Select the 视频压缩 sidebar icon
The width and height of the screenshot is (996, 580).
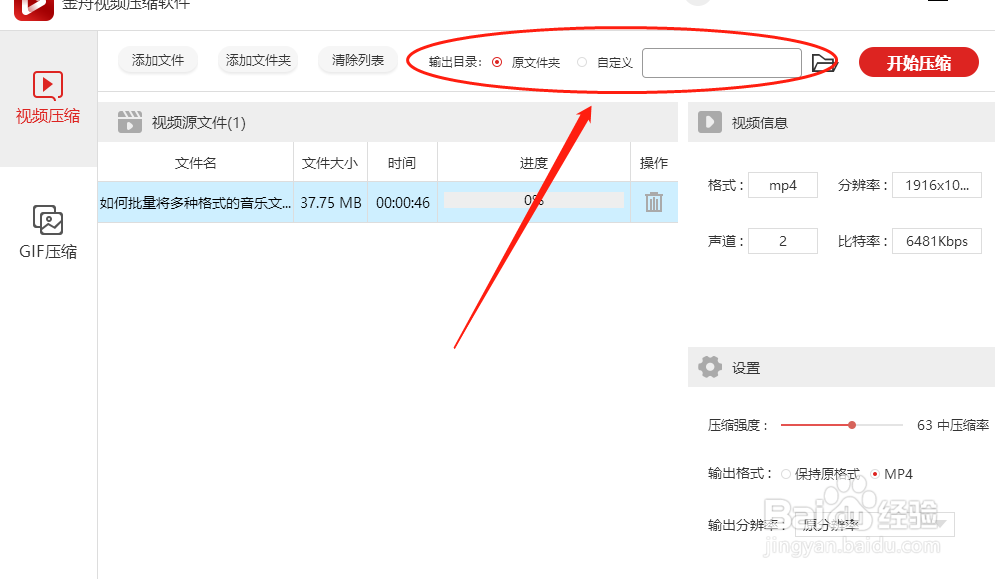tap(48, 95)
